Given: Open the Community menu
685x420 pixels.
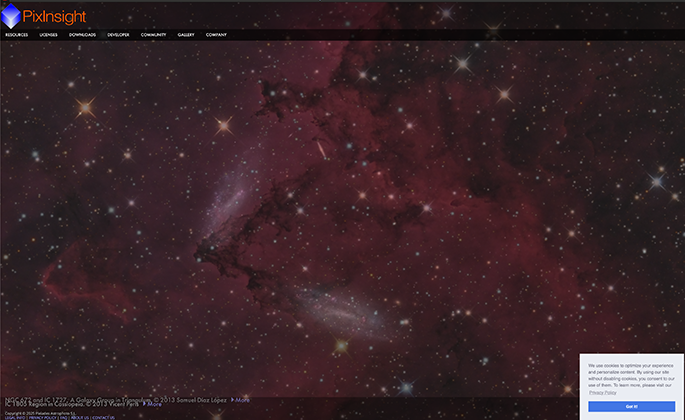Looking at the screenshot, I should pos(153,35).
